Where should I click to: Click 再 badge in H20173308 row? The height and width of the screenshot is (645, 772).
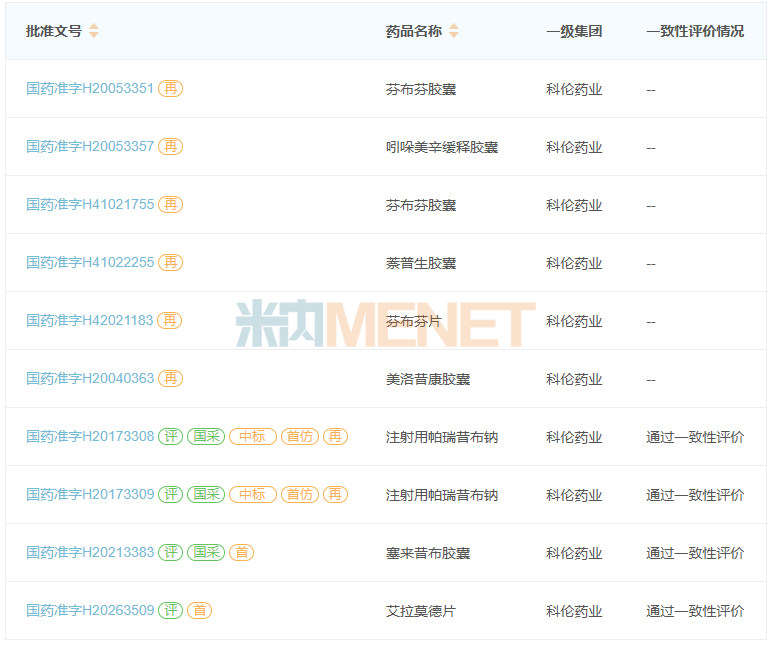point(335,437)
